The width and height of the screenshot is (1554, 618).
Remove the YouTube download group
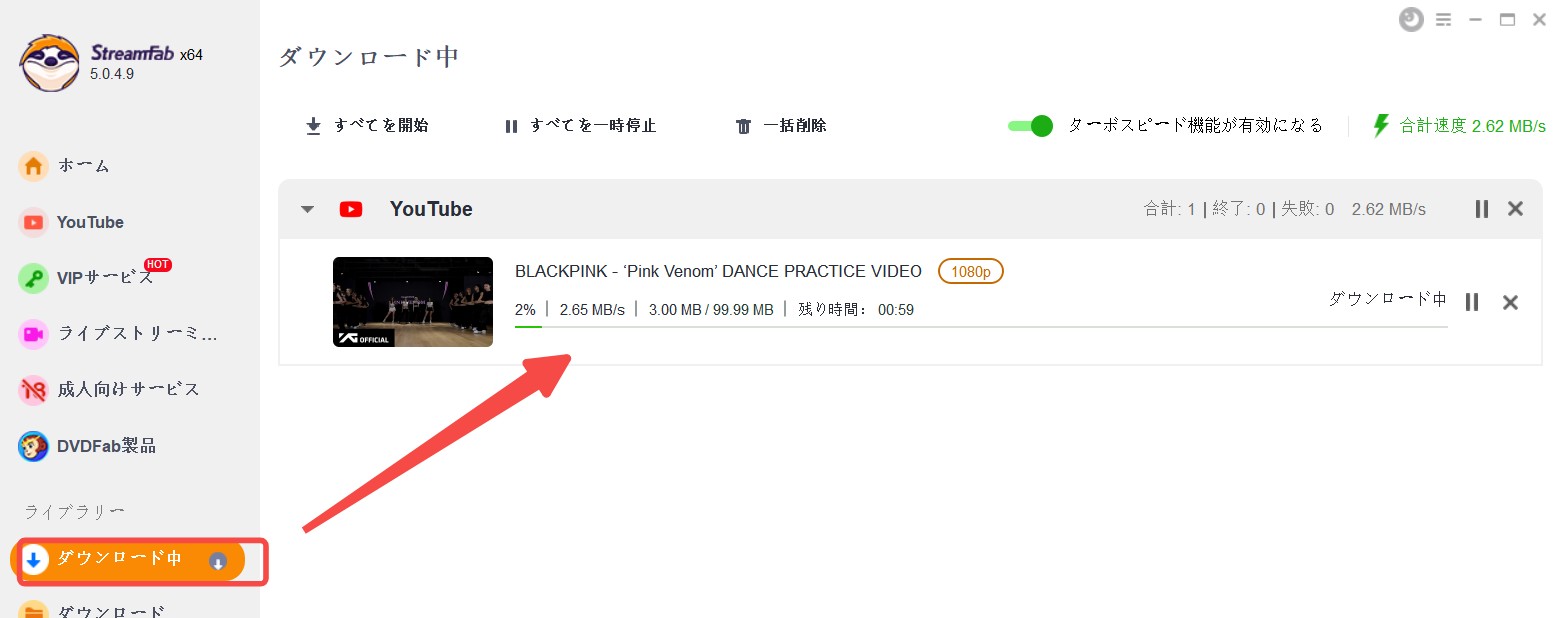coord(1515,209)
